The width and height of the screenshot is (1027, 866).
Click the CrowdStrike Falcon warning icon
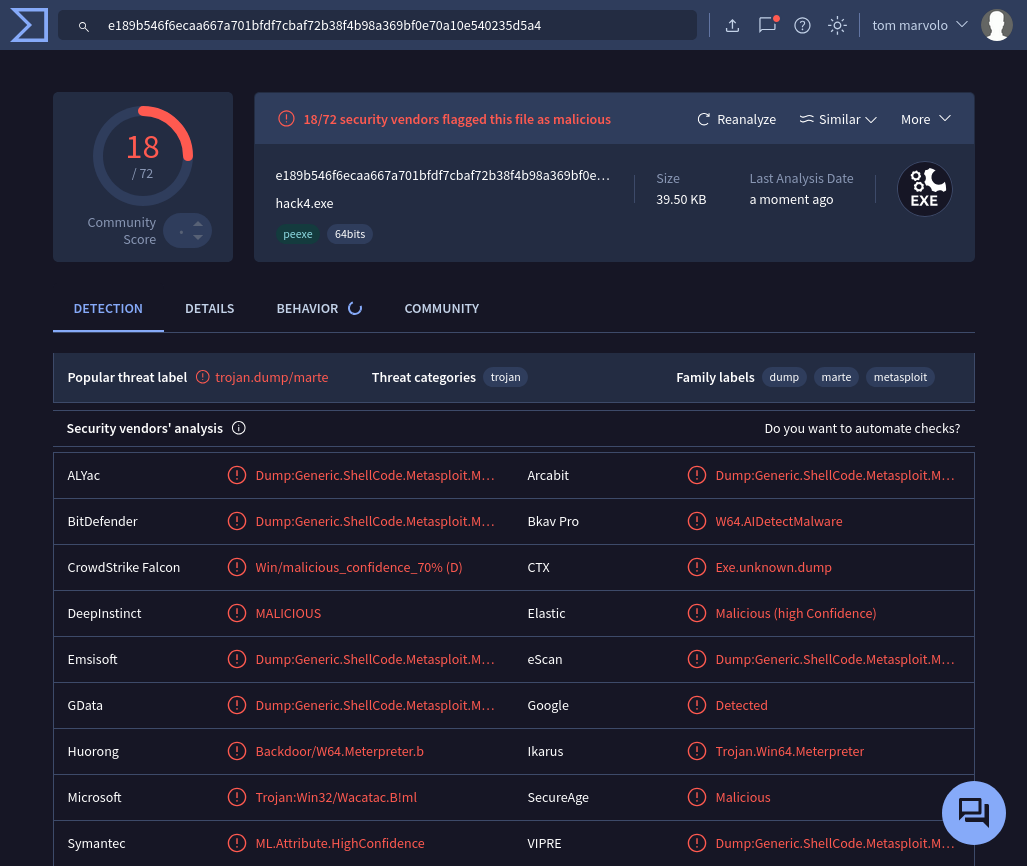coord(236,567)
